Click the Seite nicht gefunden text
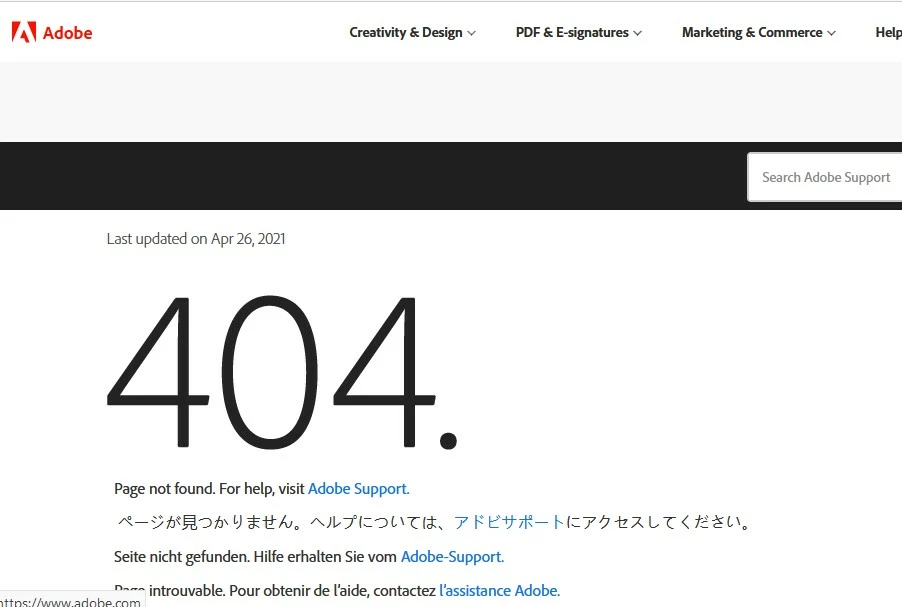This screenshot has height=607, width=902. (182, 556)
